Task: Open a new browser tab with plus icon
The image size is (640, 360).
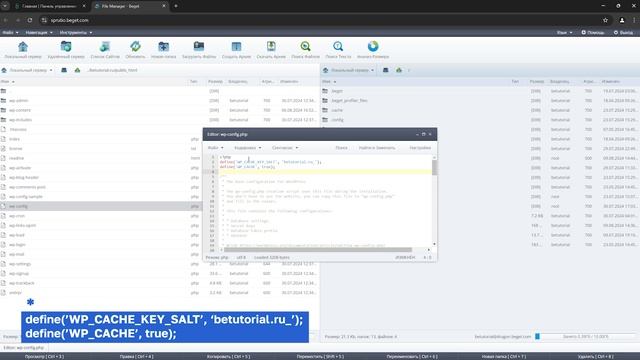Action: click(x=176, y=6)
